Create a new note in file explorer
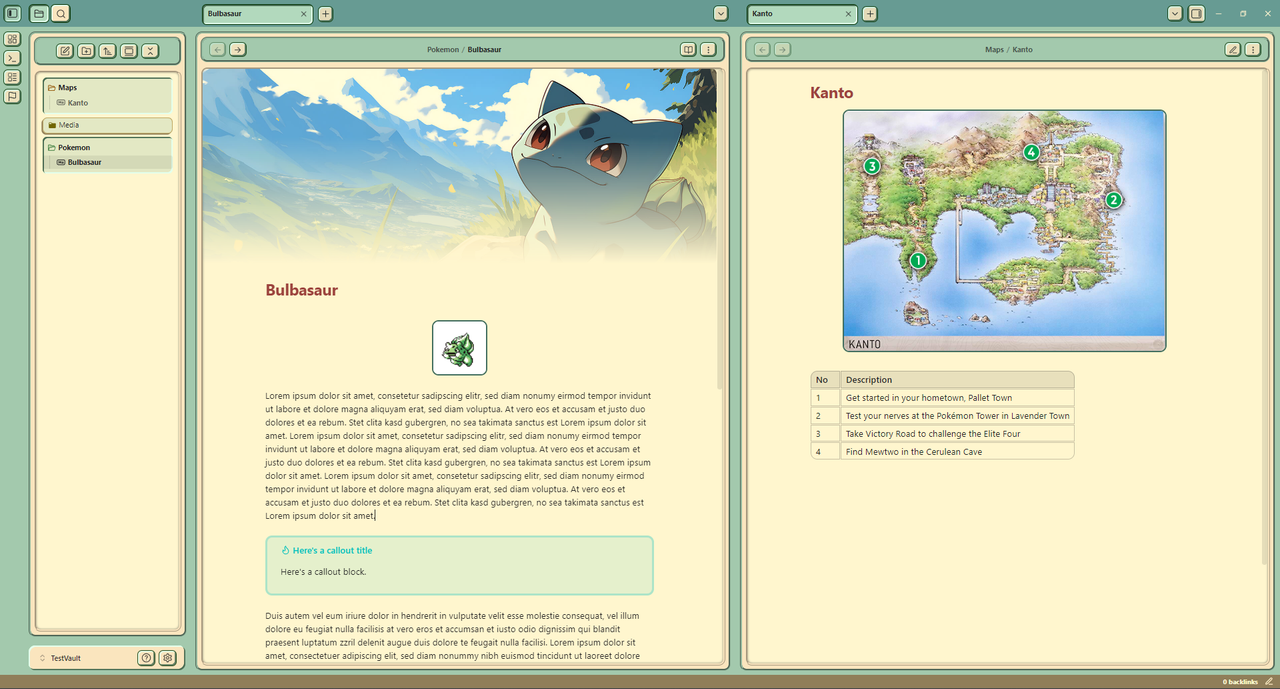The width and height of the screenshot is (1280, 689). point(65,51)
